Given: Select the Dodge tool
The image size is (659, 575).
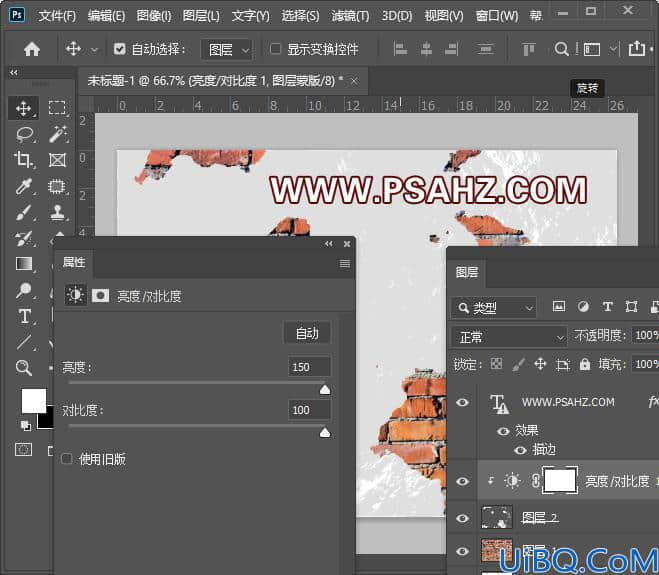Looking at the screenshot, I should pyautogui.click(x=24, y=290).
